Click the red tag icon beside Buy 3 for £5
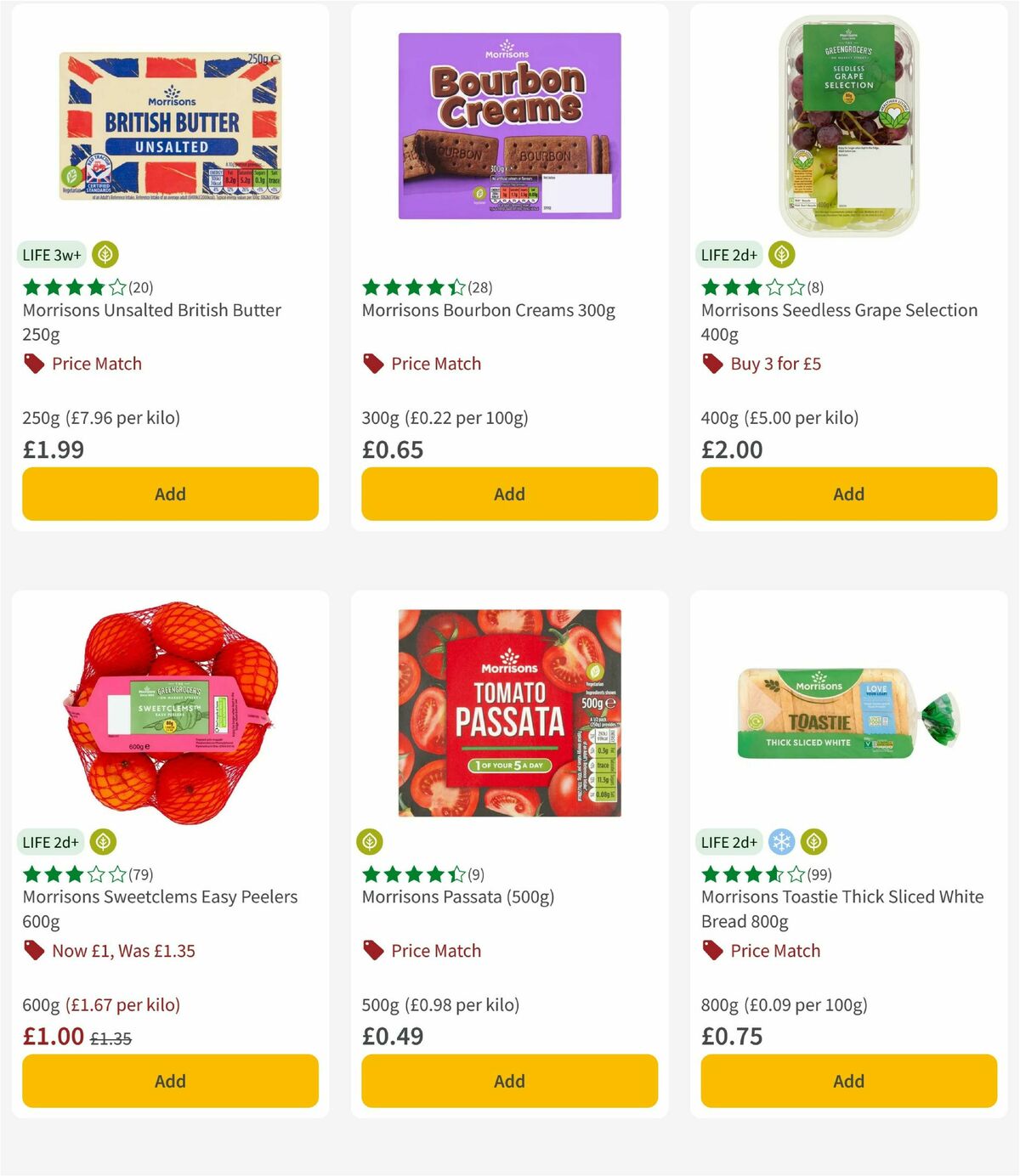This screenshot has height=1176, width=1020. pyautogui.click(x=711, y=363)
